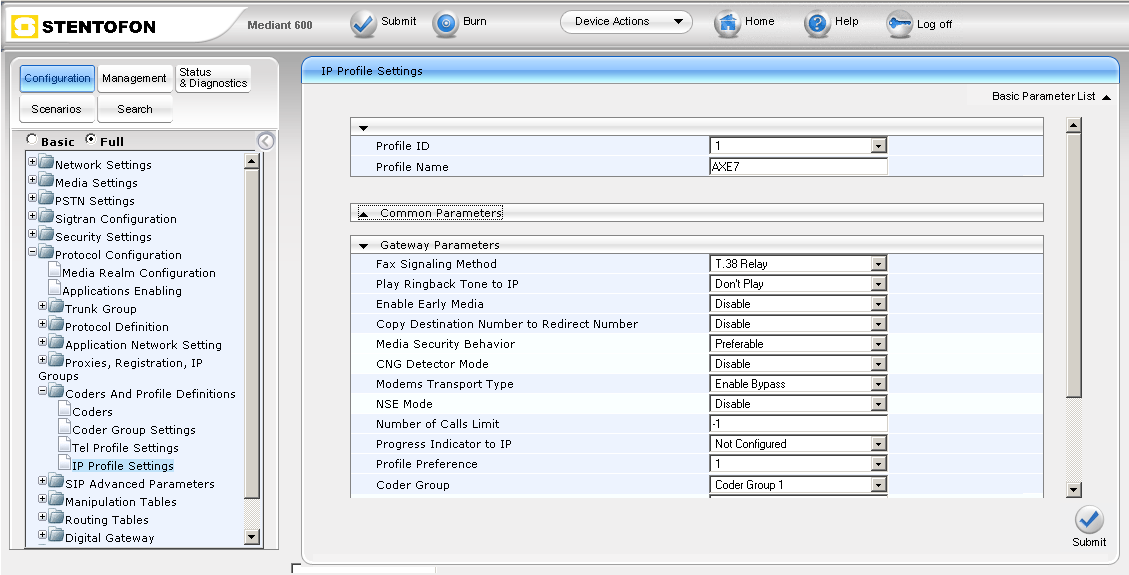The image size is (1129, 575).
Task: Open Media Realm Configuration page item
Action: coord(138,273)
